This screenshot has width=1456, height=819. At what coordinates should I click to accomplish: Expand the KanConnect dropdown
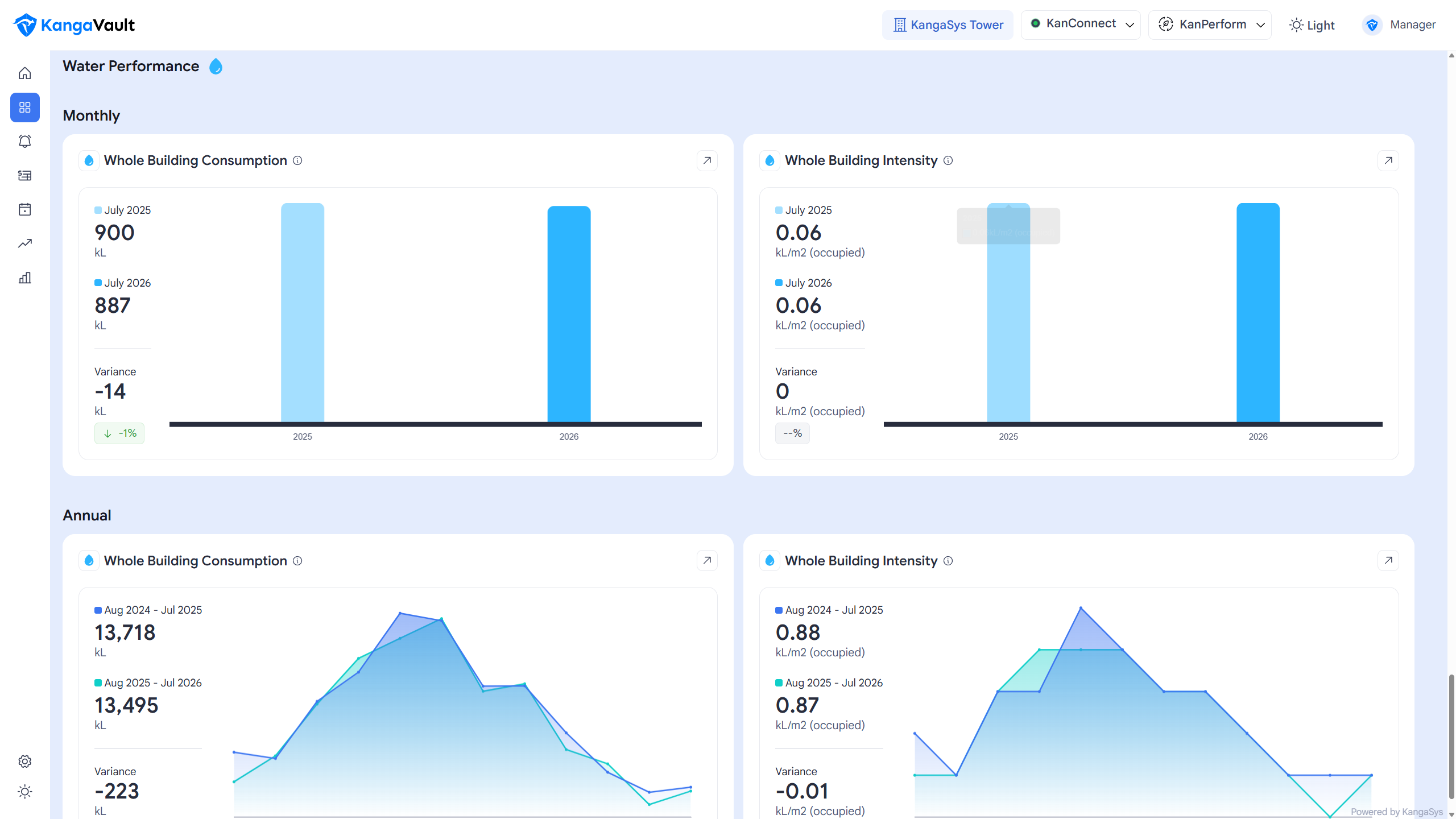1081,24
